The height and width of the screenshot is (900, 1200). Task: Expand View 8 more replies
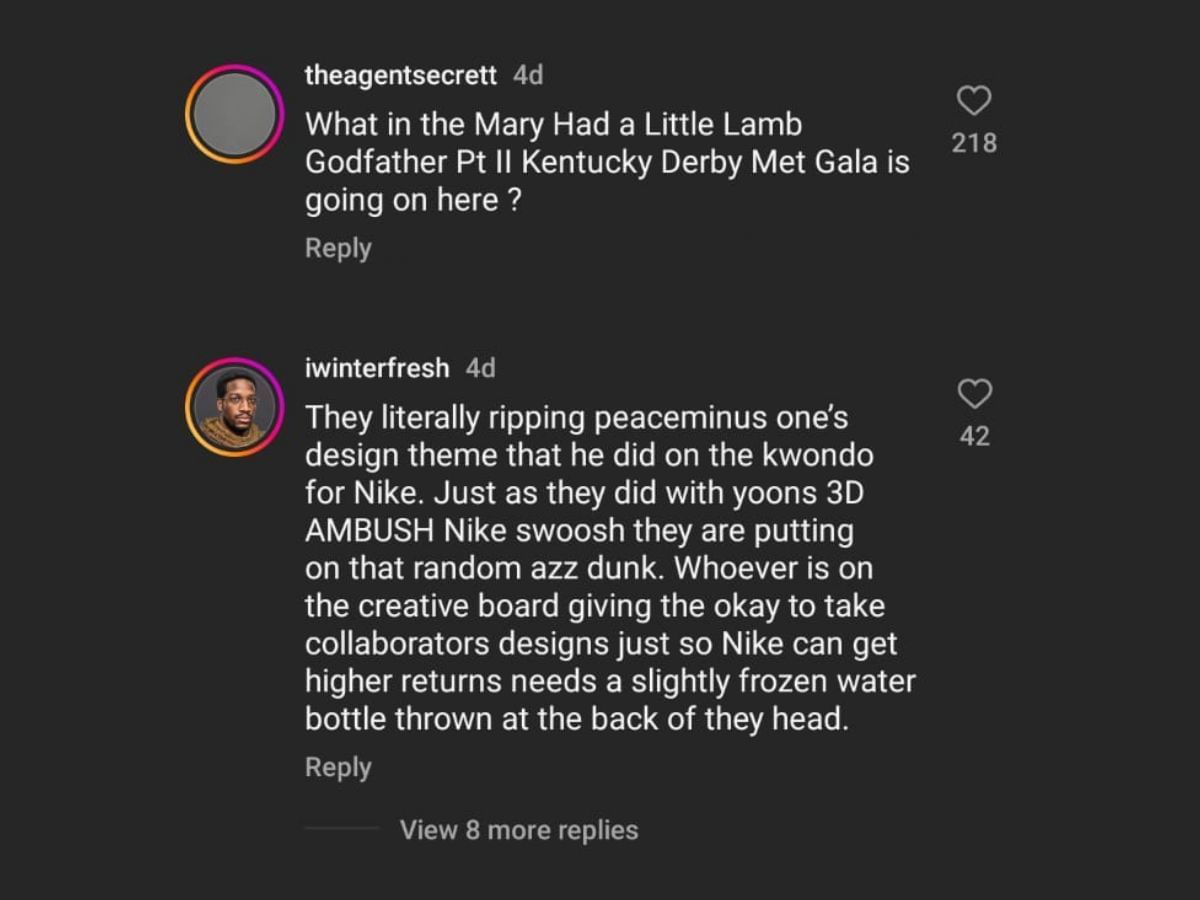point(518,830)
